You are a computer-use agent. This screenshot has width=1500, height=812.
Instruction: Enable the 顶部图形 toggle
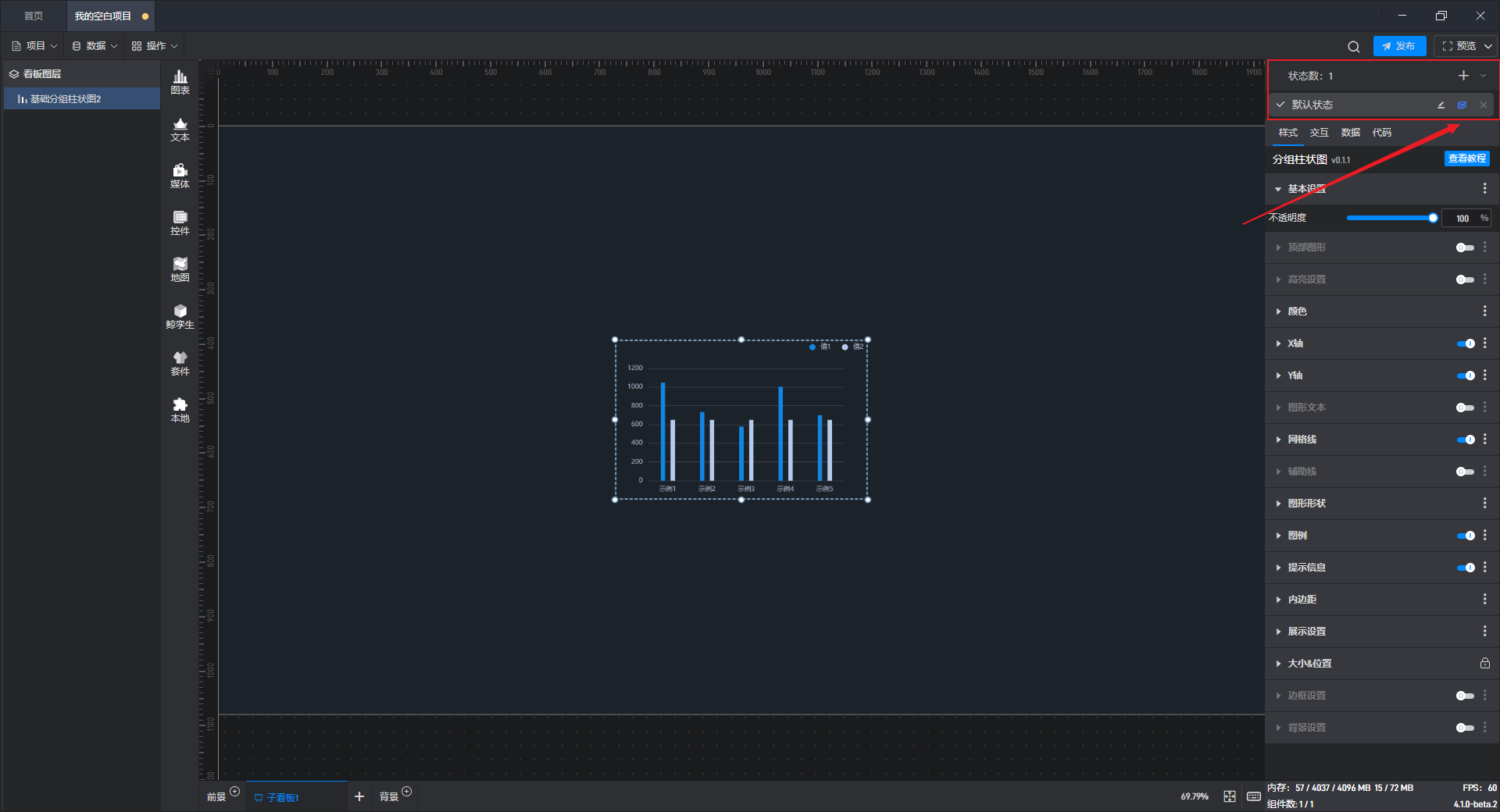(x=1465, y=248)
